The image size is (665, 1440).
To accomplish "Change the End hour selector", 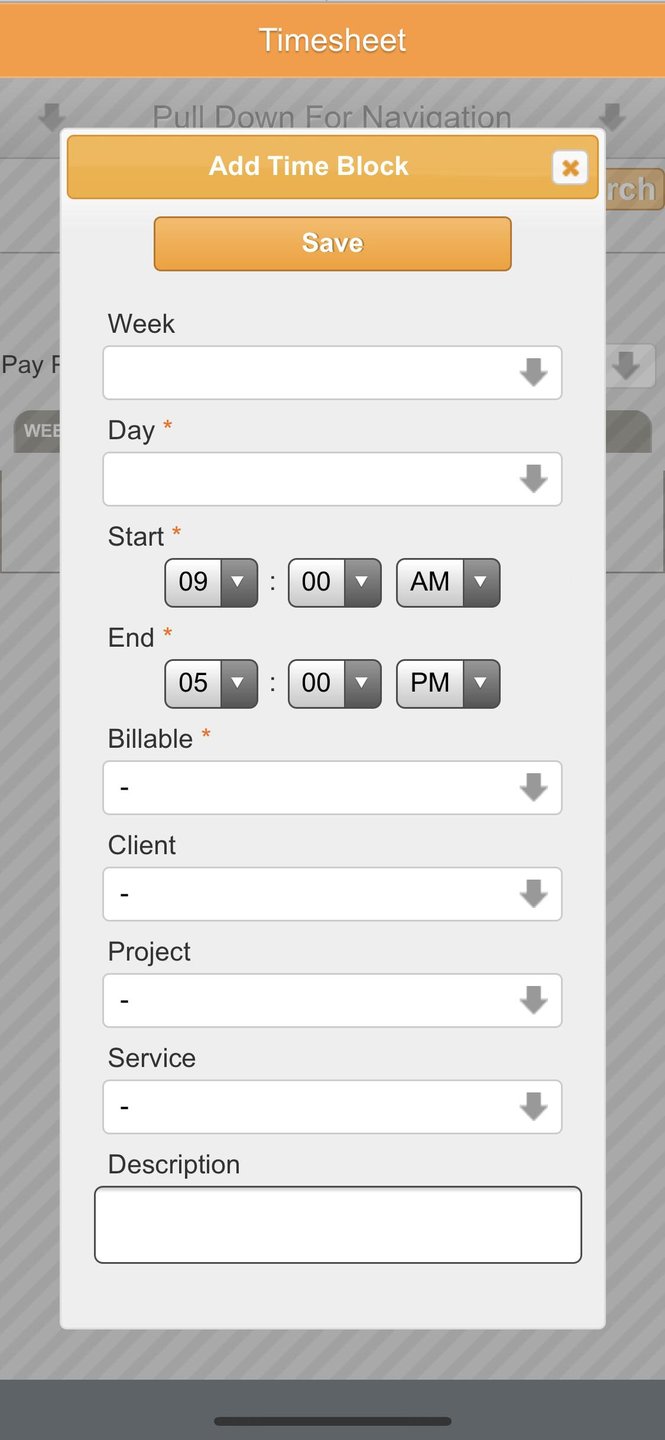I will click(x=211, y=683).
